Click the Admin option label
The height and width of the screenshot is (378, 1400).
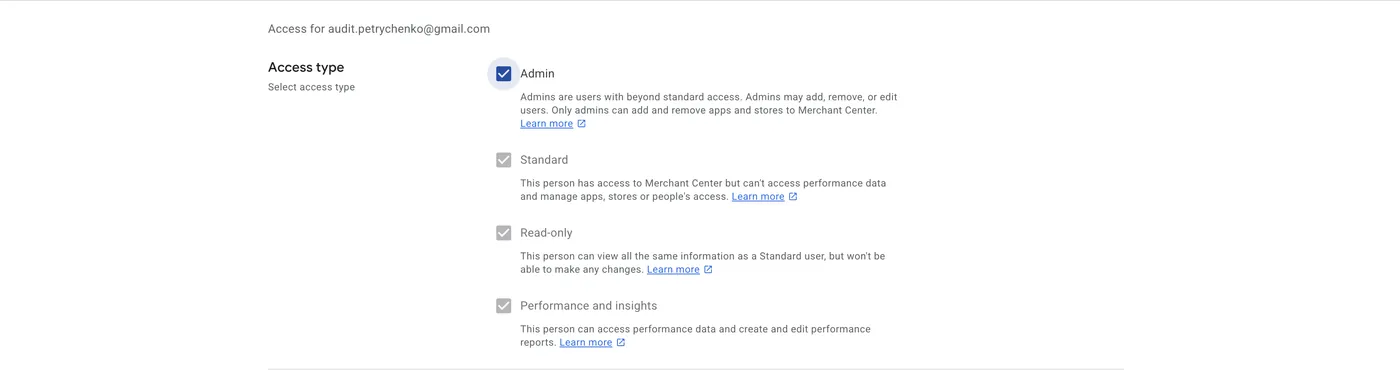[537, 74]
